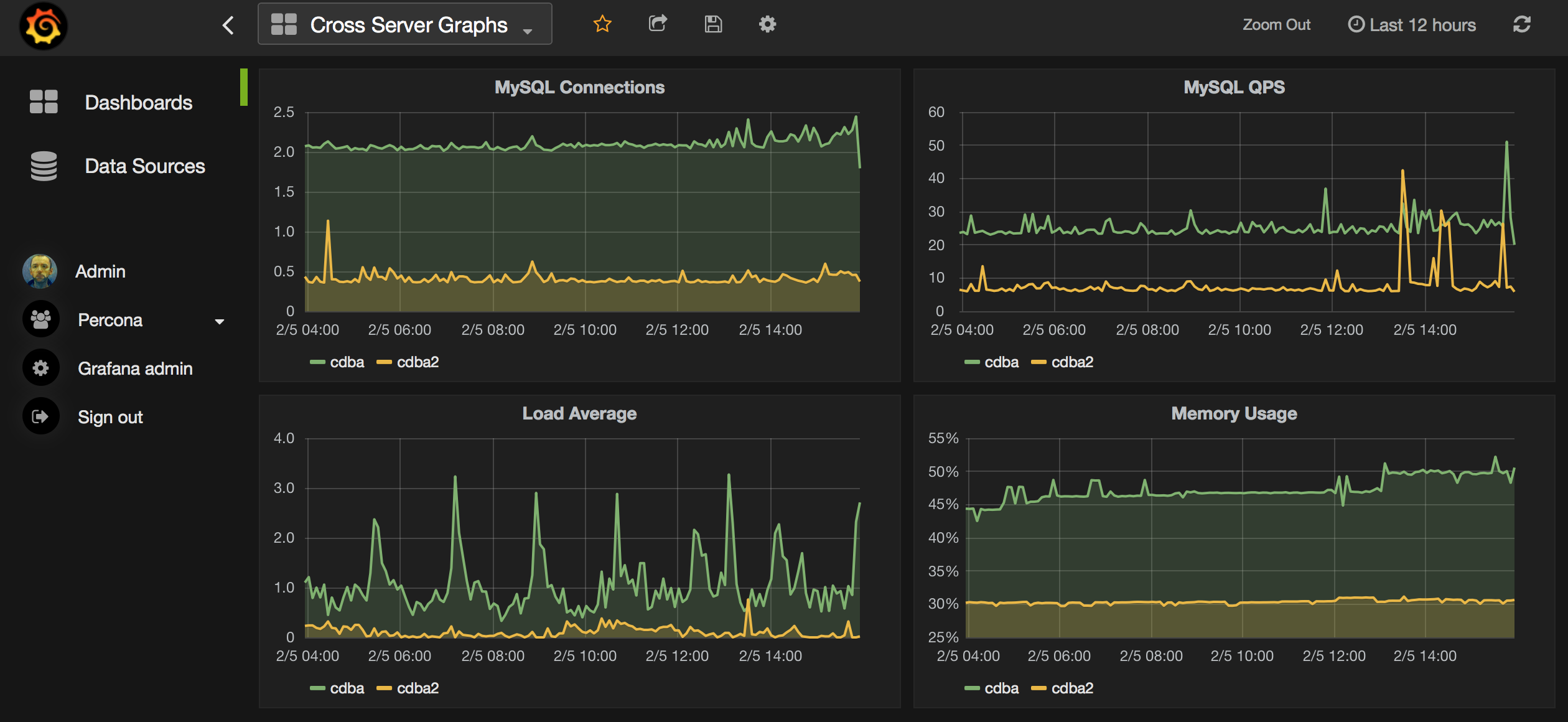This screenshot has width=1568, height=722.
Task: Click cdba2 yellow color swatch in Memory Usage legend
Action: pos(1038,688)
